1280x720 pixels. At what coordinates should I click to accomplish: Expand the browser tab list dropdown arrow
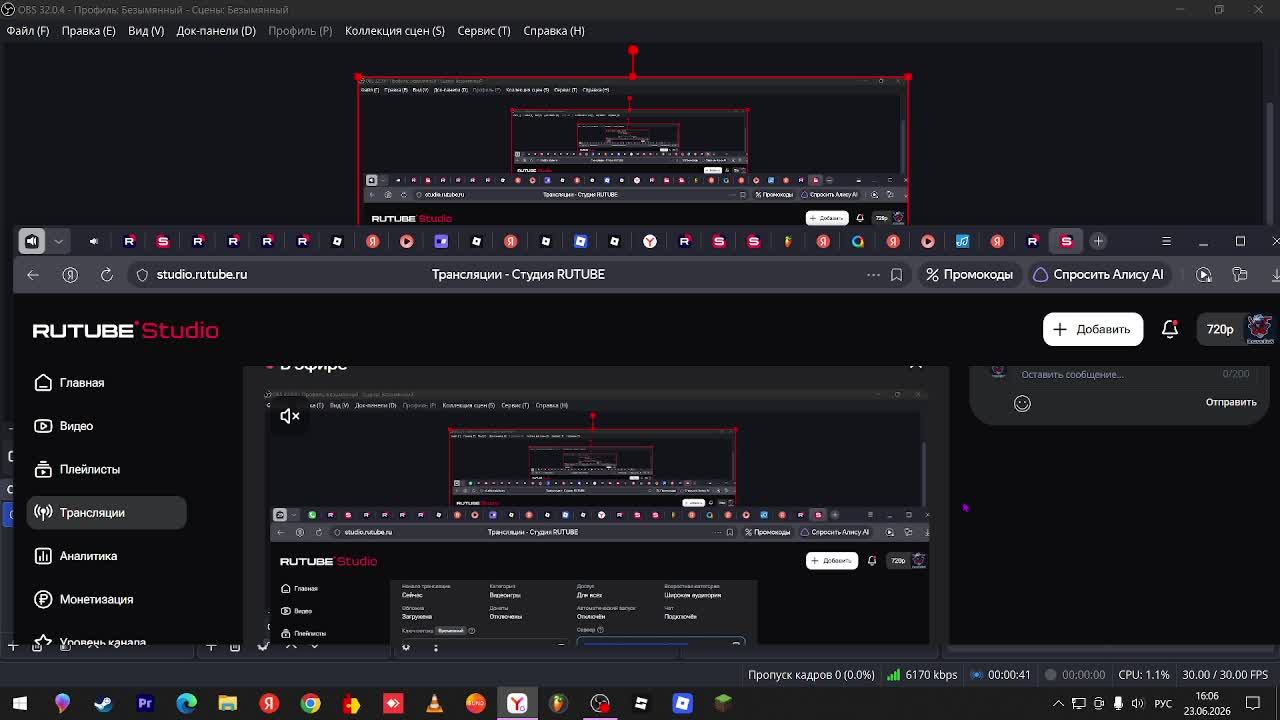59,241
